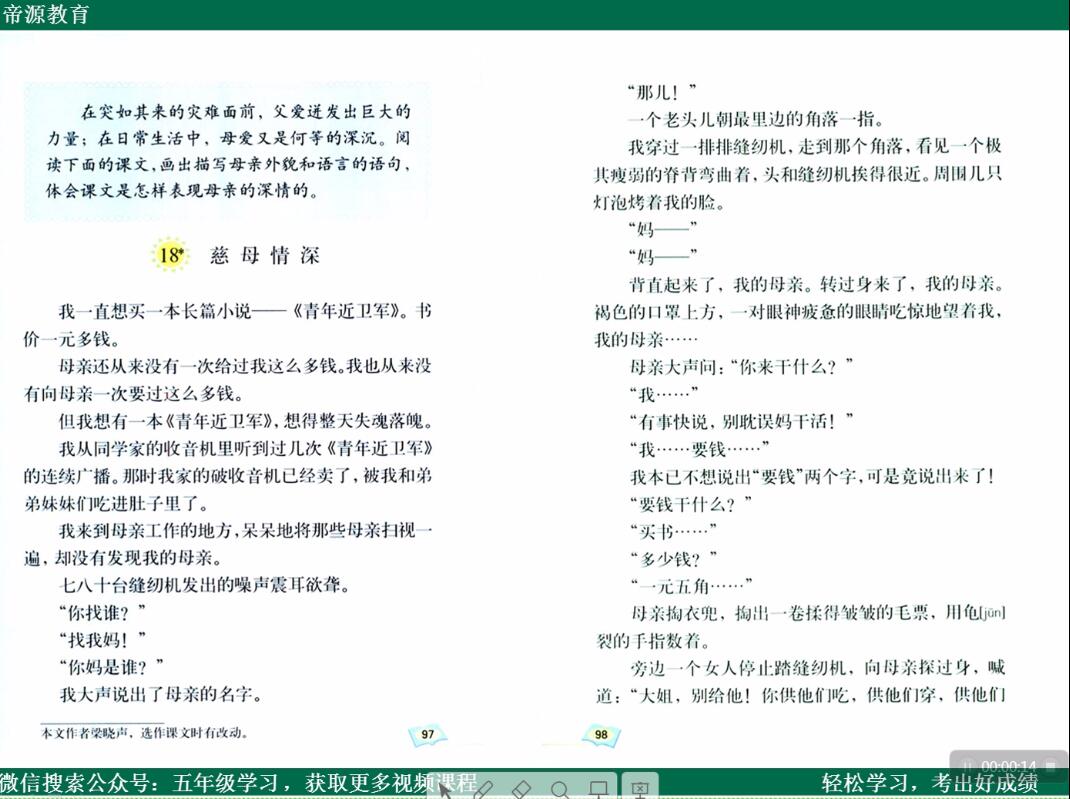Image resolution: width=1070 pixels, height=799 pixels.
Task: Click the line "要钱干什么?"
Action: [x=691, y=504]
